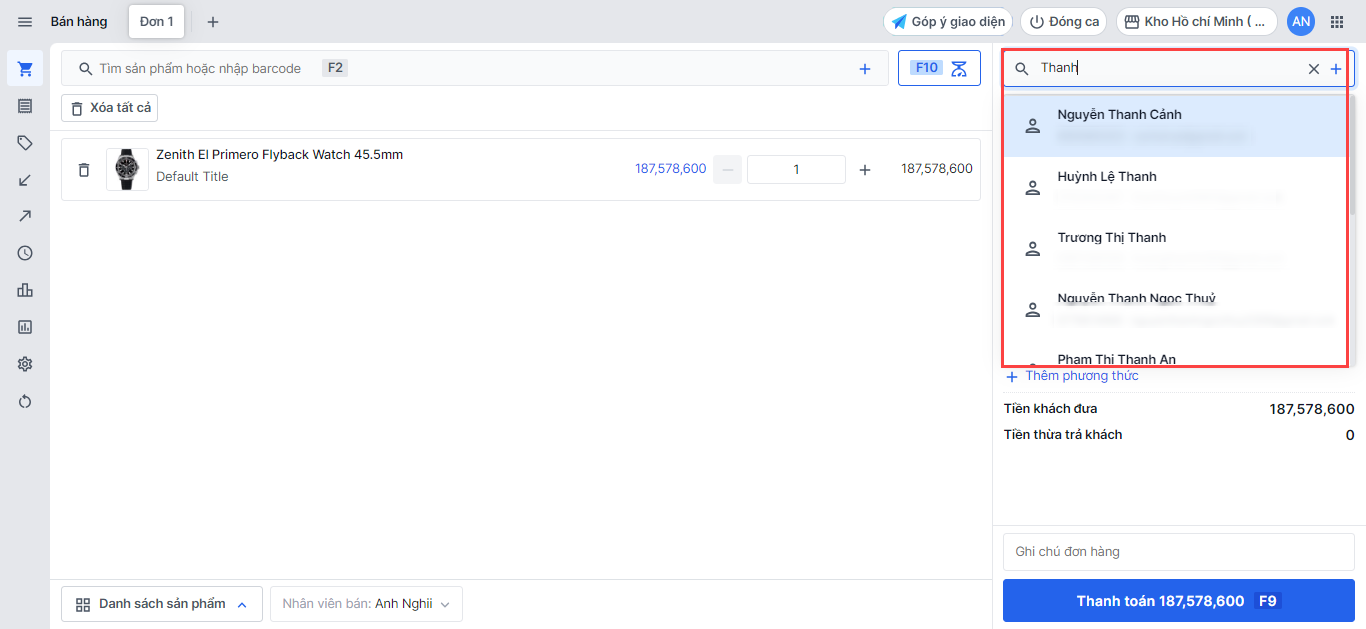Open settings gear in sidebar

[x=25, y=364]
